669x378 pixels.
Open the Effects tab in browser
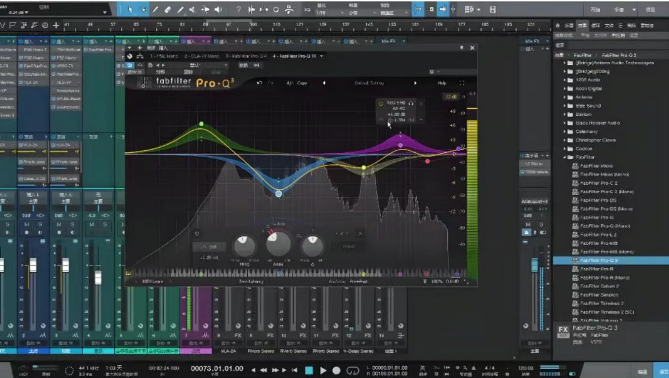point(582,26)
